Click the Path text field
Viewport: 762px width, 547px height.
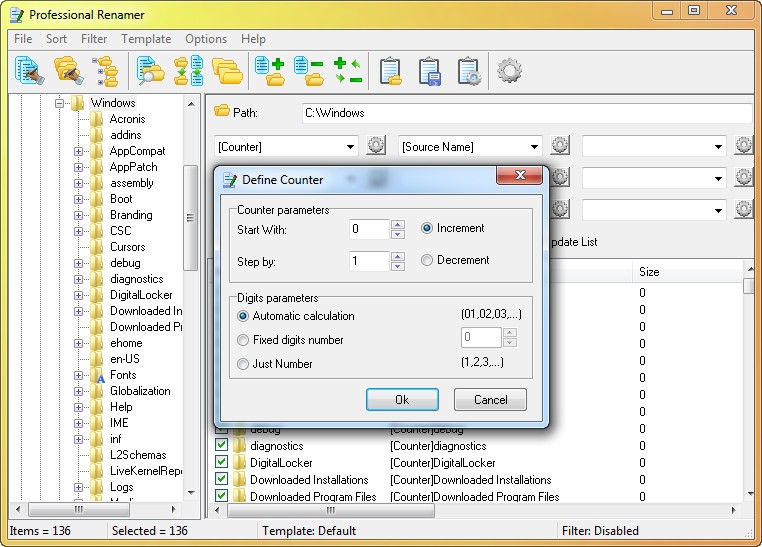point(527,113)
